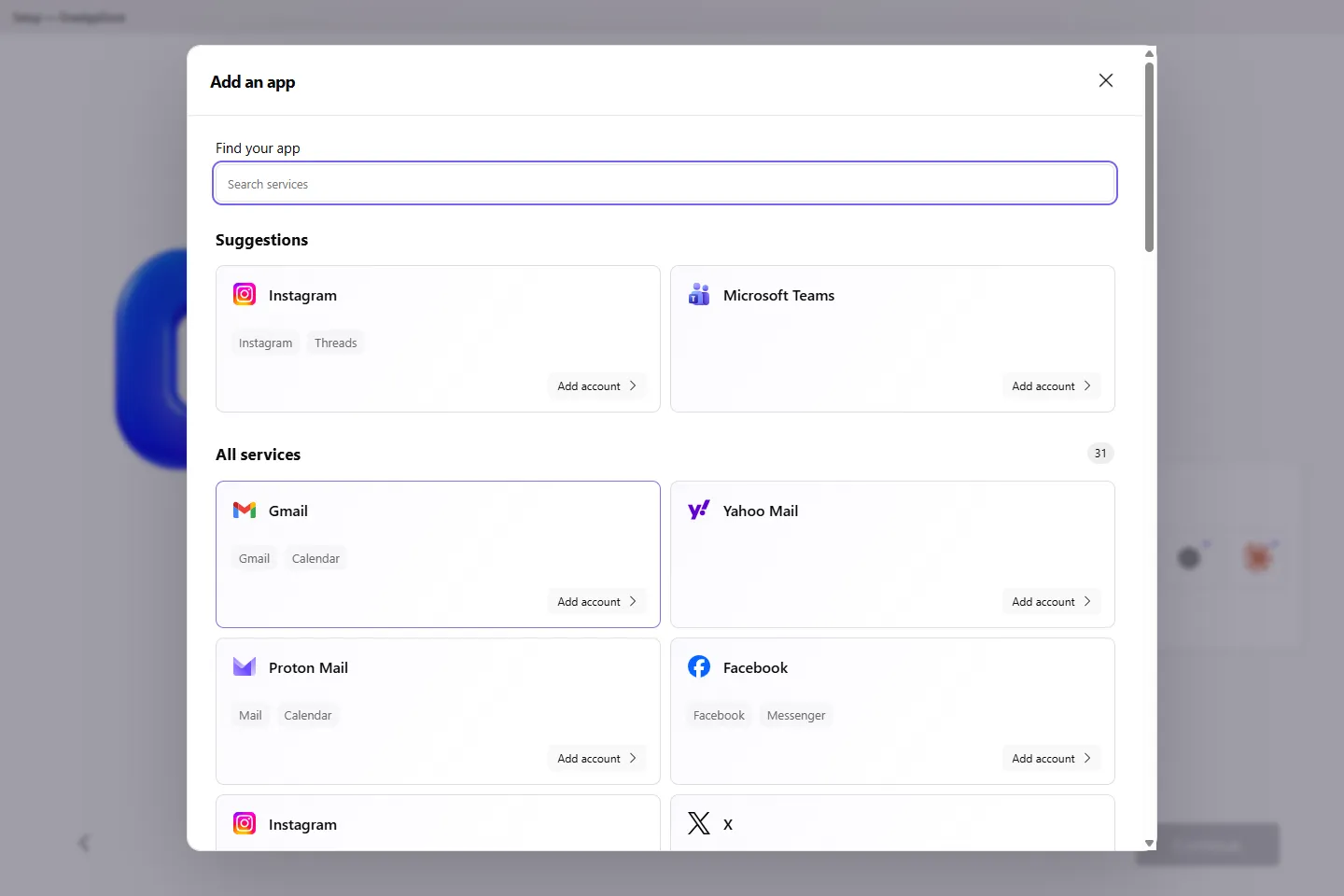Focus the Search services field
Viewport: 1344px width, 896px height.
[x=665, y=184]
